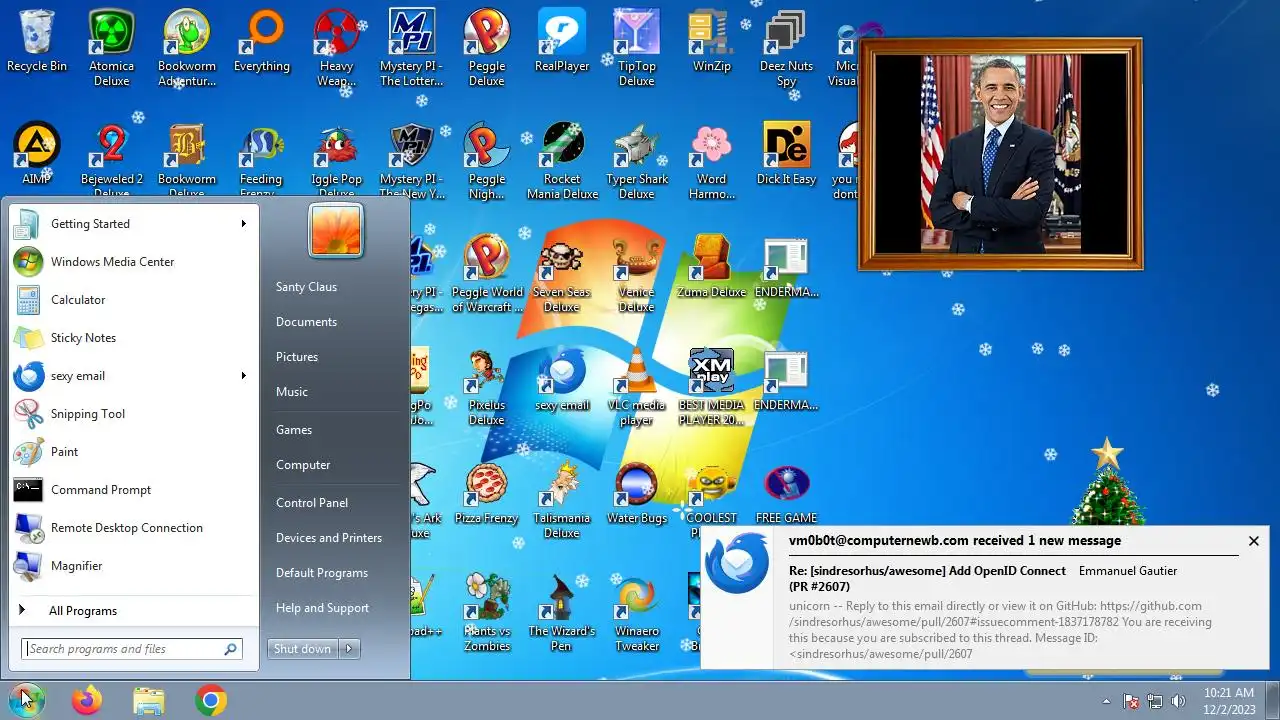Screen dimensions: 1280x720
Task: Launch Pizza Frenzy desktop shortcut
Action: (x=487, y=494)
